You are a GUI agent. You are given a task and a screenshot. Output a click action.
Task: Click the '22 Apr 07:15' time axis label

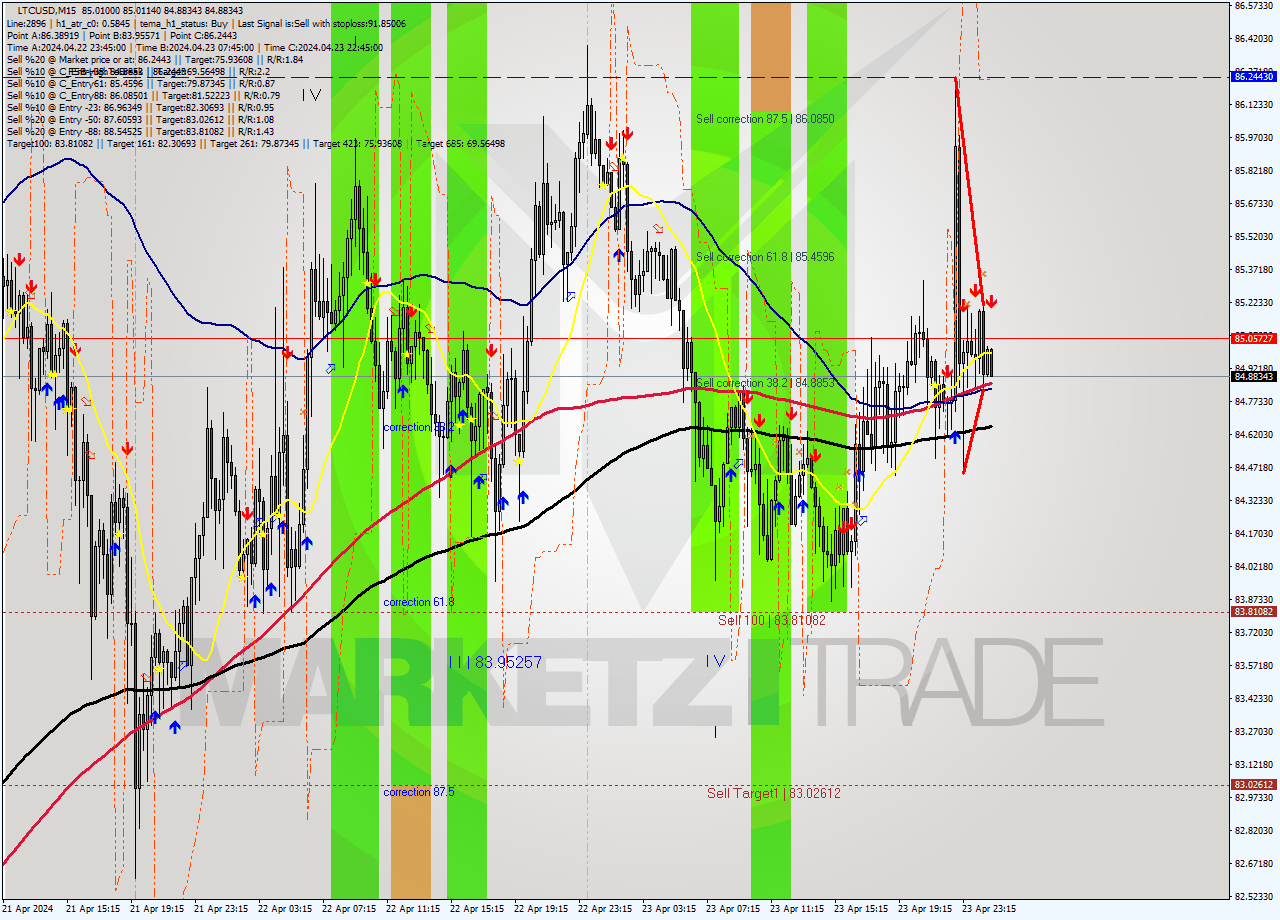pos(349,909)
